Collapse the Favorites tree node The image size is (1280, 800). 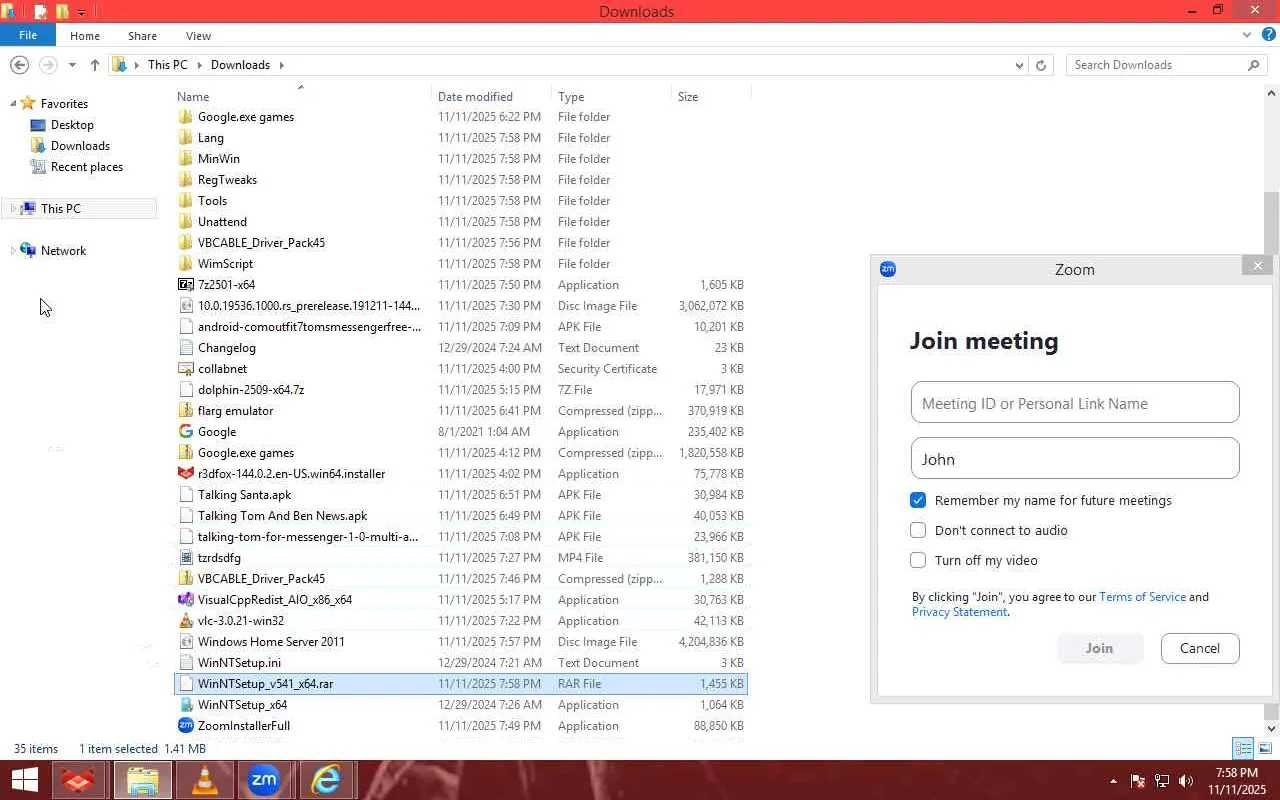click(x=13, y=104)
